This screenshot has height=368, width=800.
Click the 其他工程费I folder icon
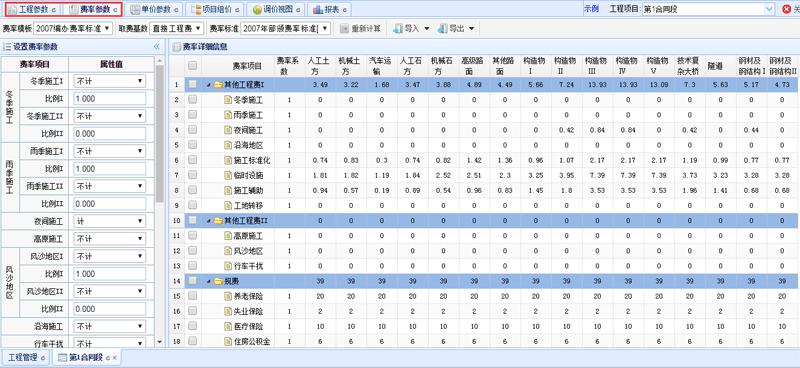(x=218, y=84)
